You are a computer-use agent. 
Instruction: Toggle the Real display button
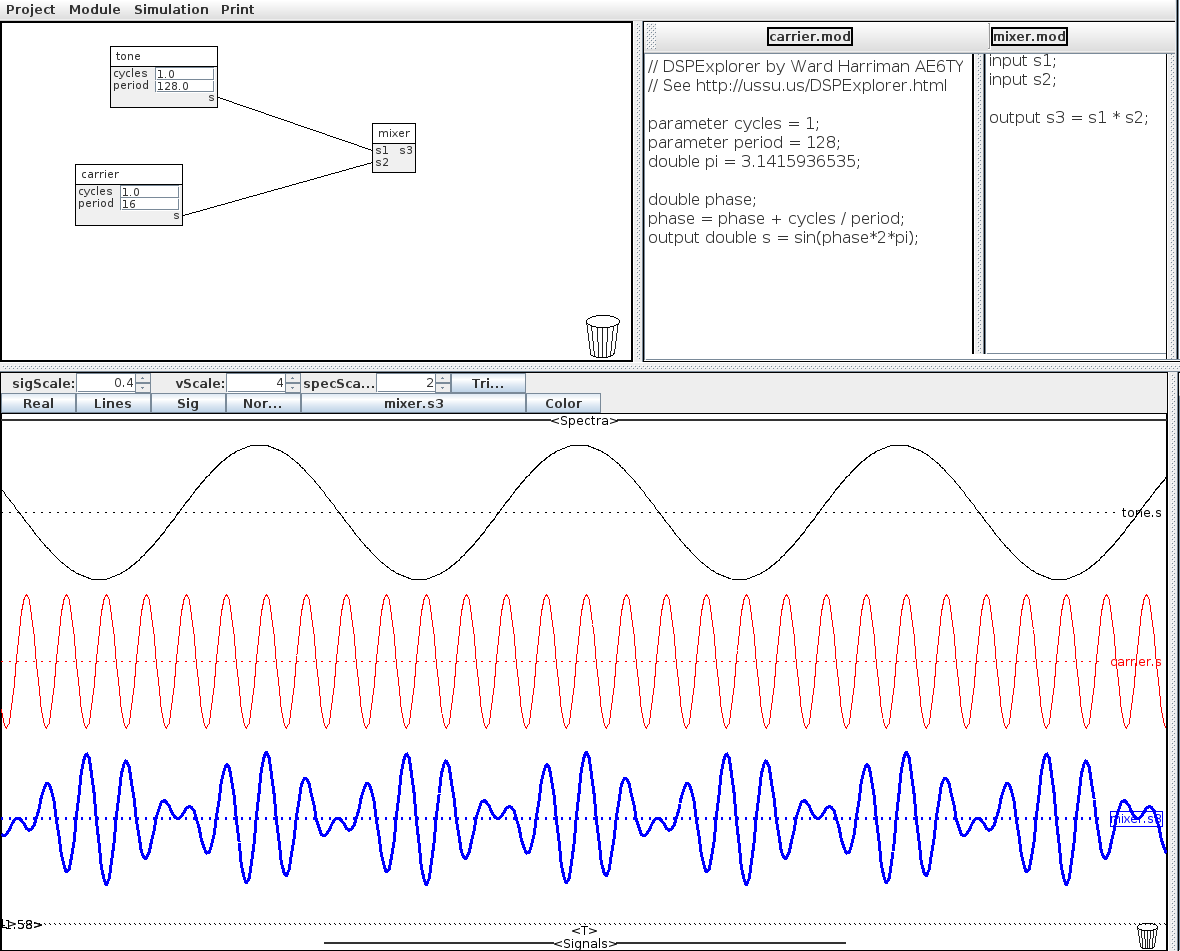(x=38, y=403)
